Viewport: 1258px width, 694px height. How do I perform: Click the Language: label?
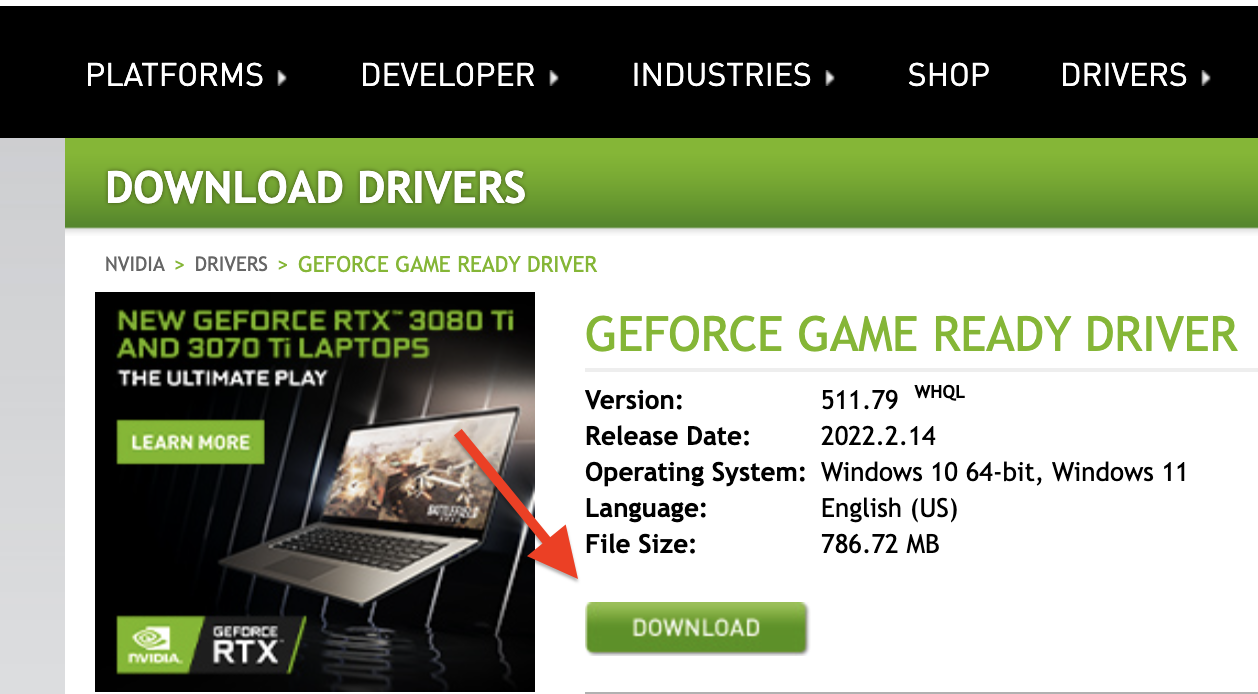point(646,509)
